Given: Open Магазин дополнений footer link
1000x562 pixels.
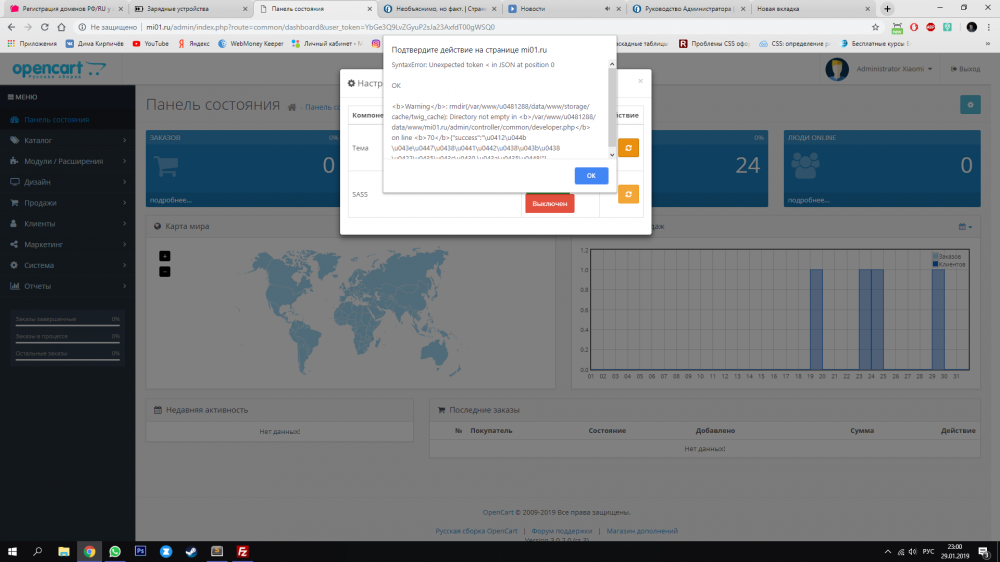Looking at the screenshot, I should tap(642, 531).
